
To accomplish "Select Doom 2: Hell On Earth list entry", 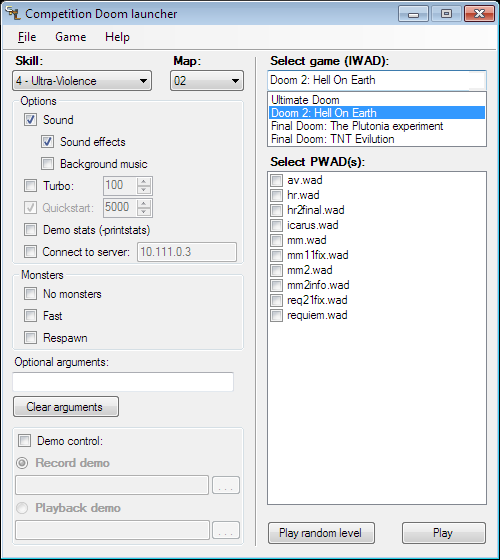I will pyautogui.click(x=377, y=113).
